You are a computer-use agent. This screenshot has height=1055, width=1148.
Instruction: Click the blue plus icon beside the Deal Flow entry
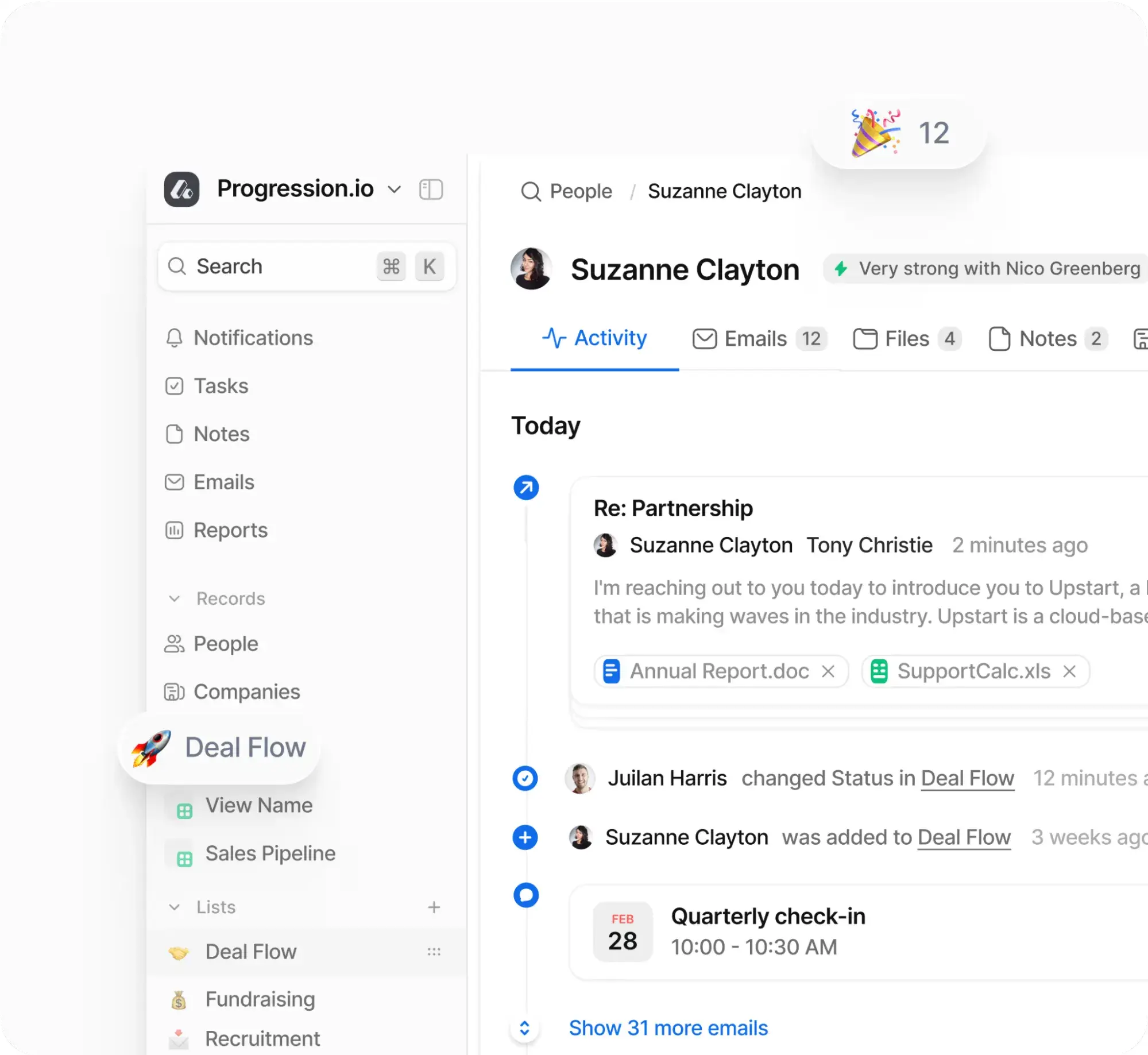(x=524, y=837)
